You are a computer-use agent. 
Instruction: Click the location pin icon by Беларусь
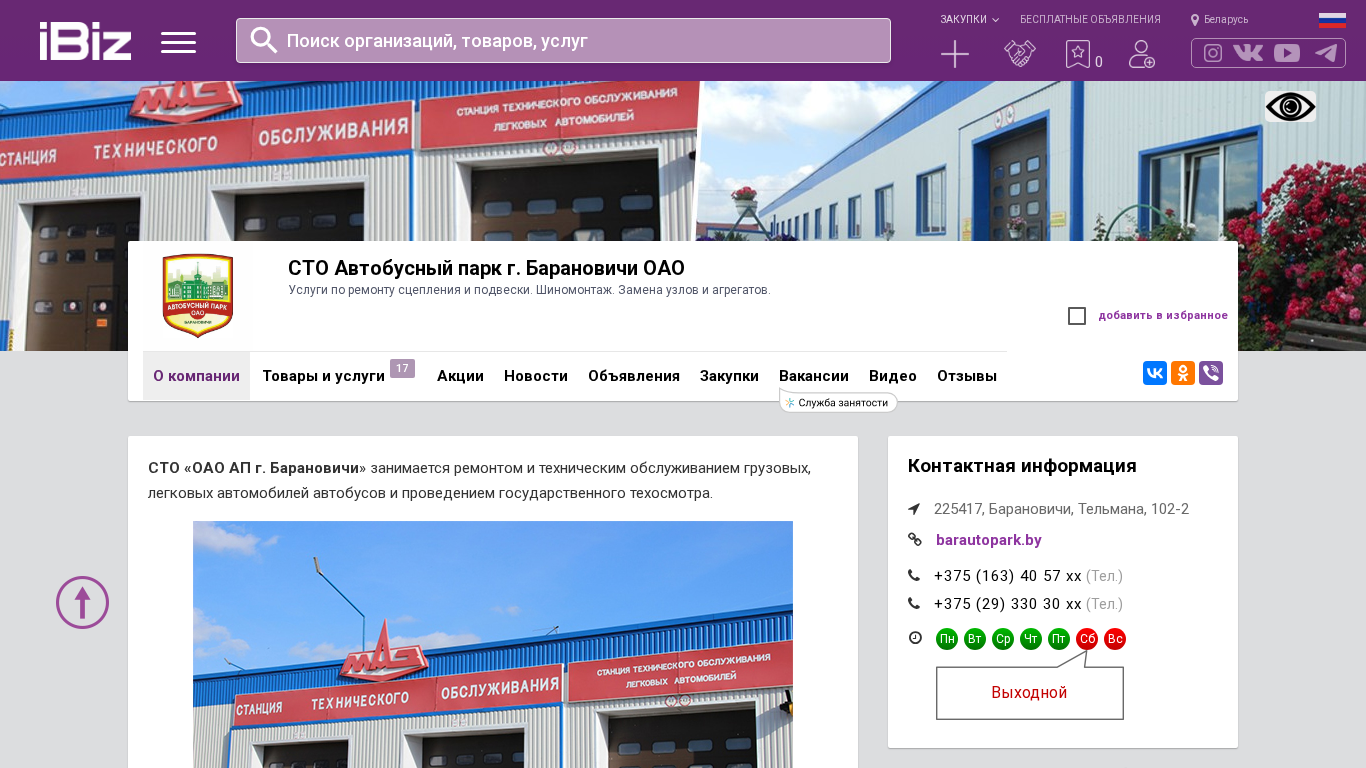[x=1195, y=20]
